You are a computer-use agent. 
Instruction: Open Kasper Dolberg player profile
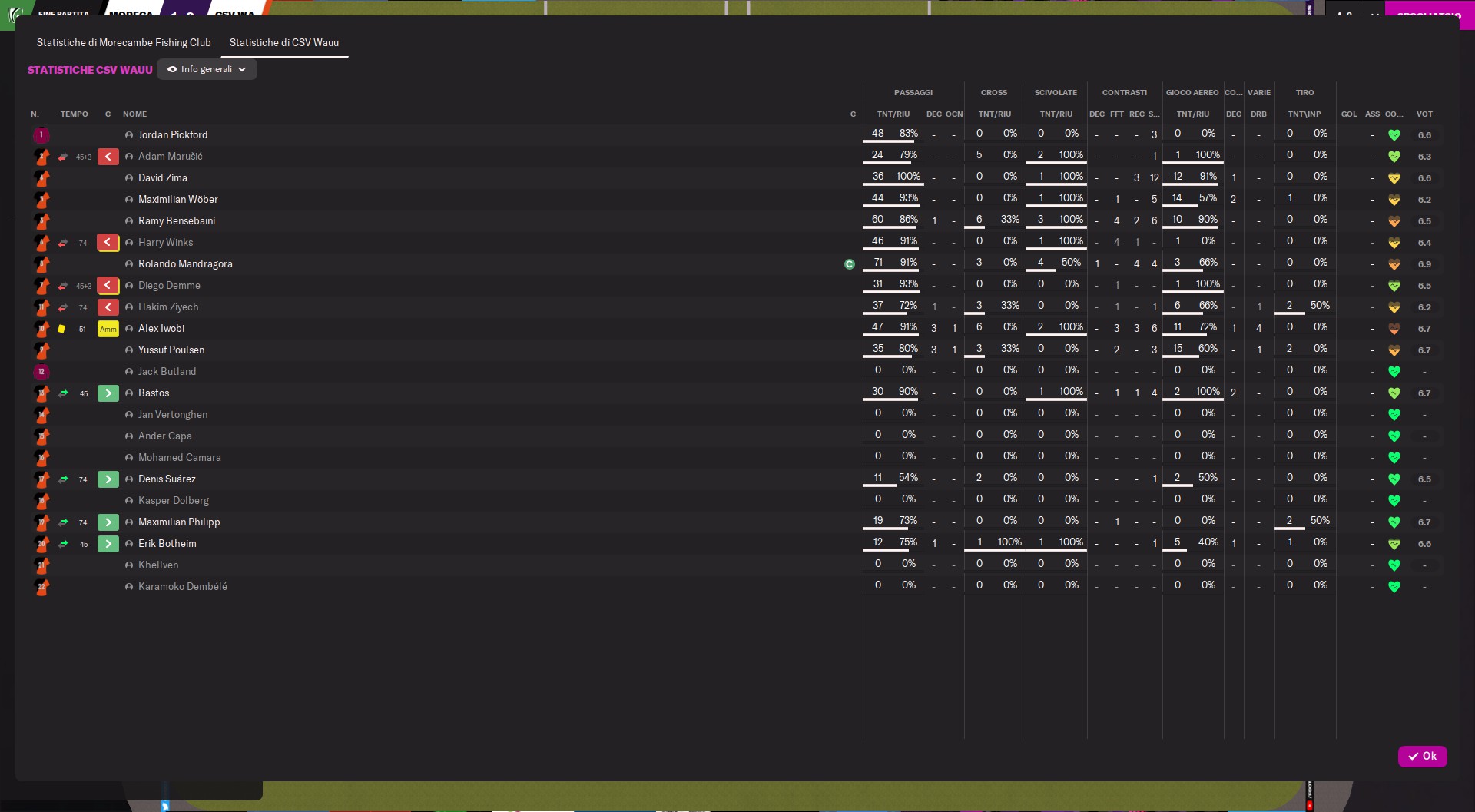point(174,500)
